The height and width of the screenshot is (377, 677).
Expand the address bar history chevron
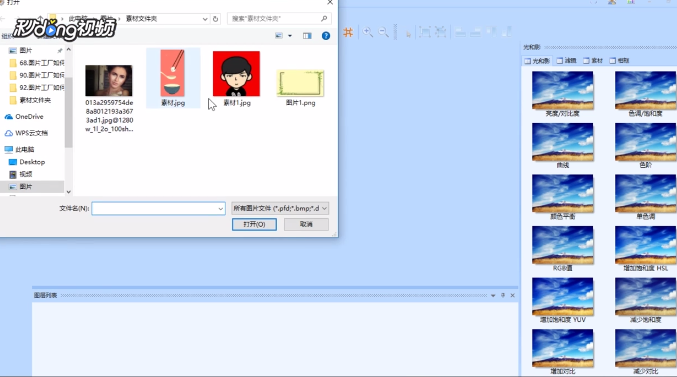205,19
